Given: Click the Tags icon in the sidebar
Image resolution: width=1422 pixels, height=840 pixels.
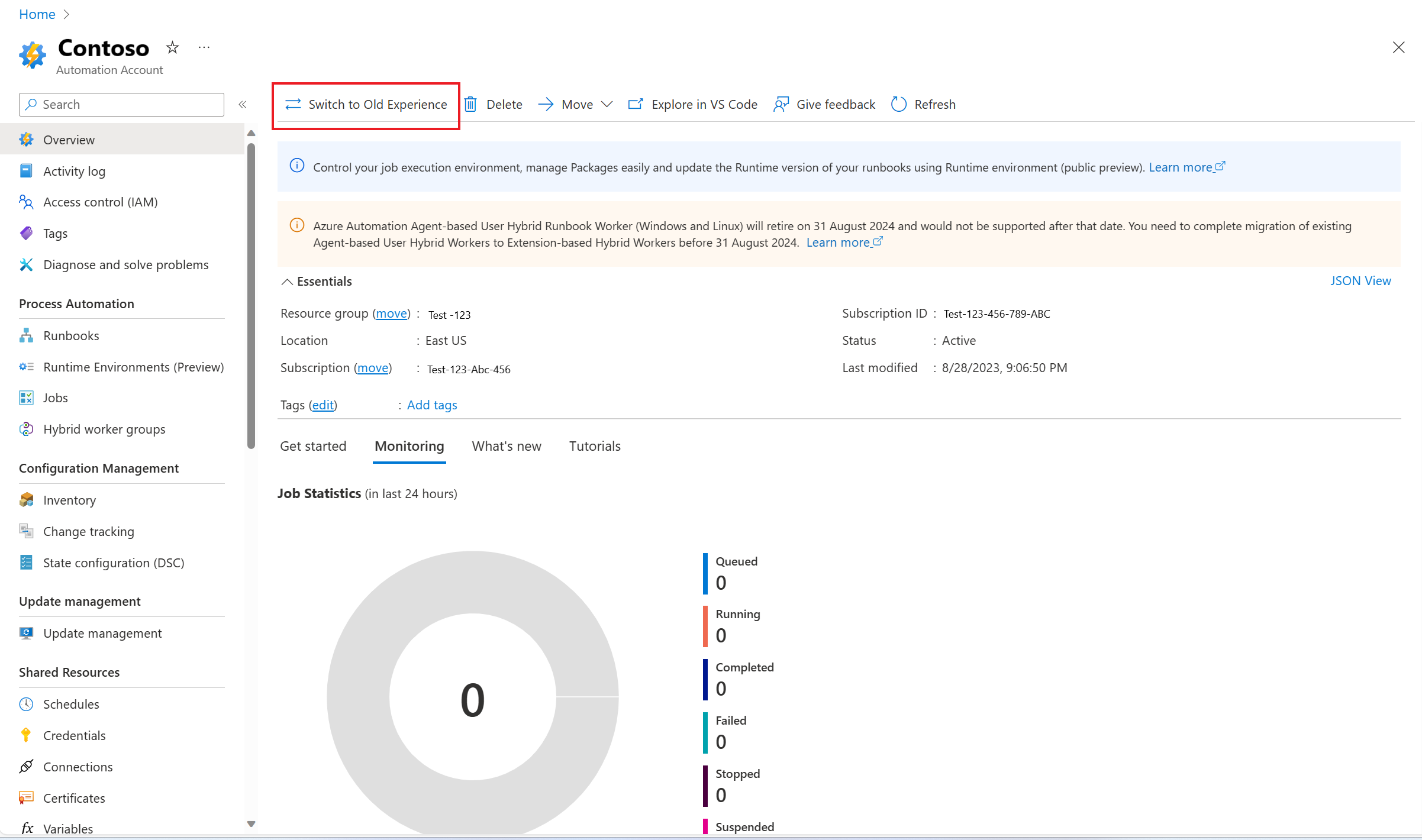Looking at the screenshot, I should [x=26, y=233].
